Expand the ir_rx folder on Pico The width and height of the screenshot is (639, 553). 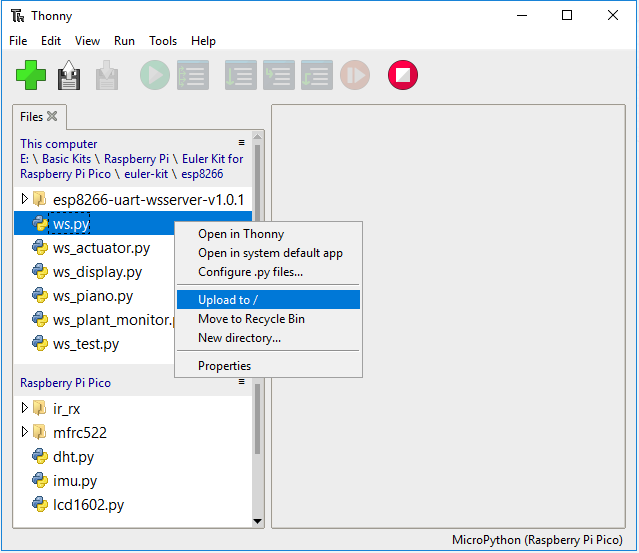coord(24,408)
